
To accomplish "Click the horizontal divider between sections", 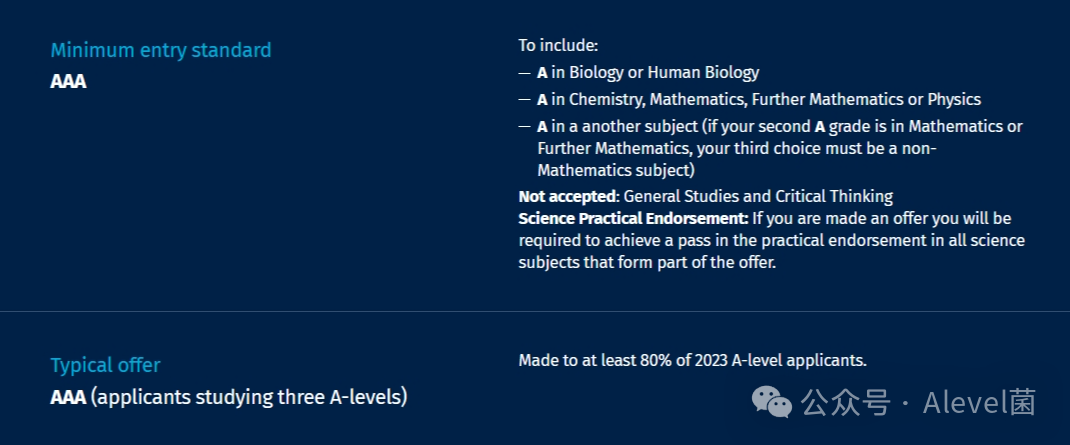I will 535,311.
